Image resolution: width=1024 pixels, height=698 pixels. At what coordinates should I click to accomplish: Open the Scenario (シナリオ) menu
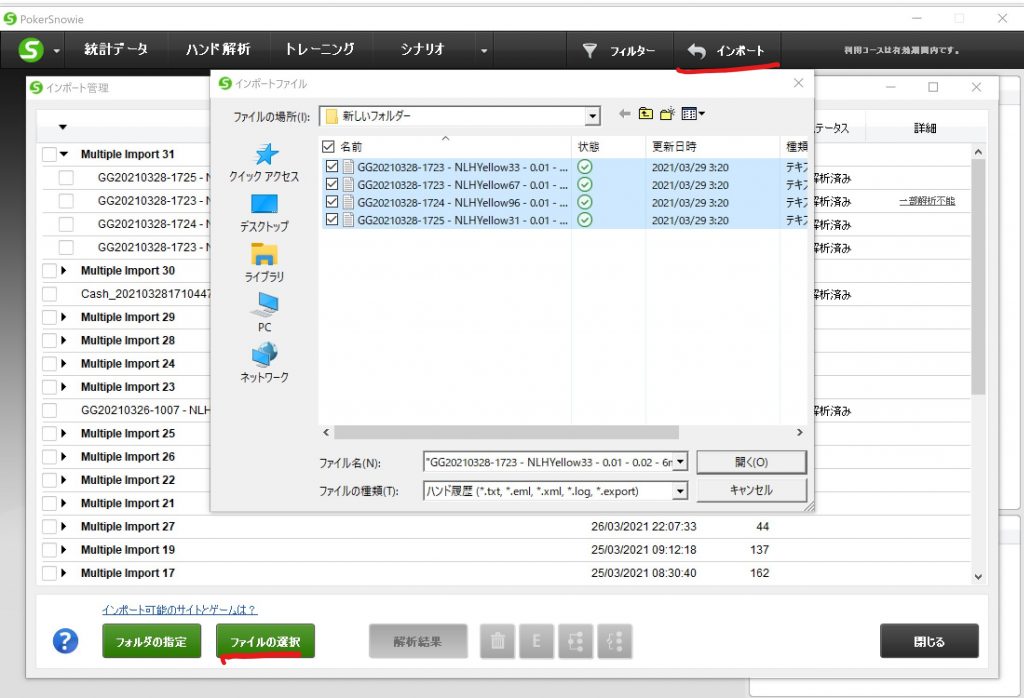[423, 50]
